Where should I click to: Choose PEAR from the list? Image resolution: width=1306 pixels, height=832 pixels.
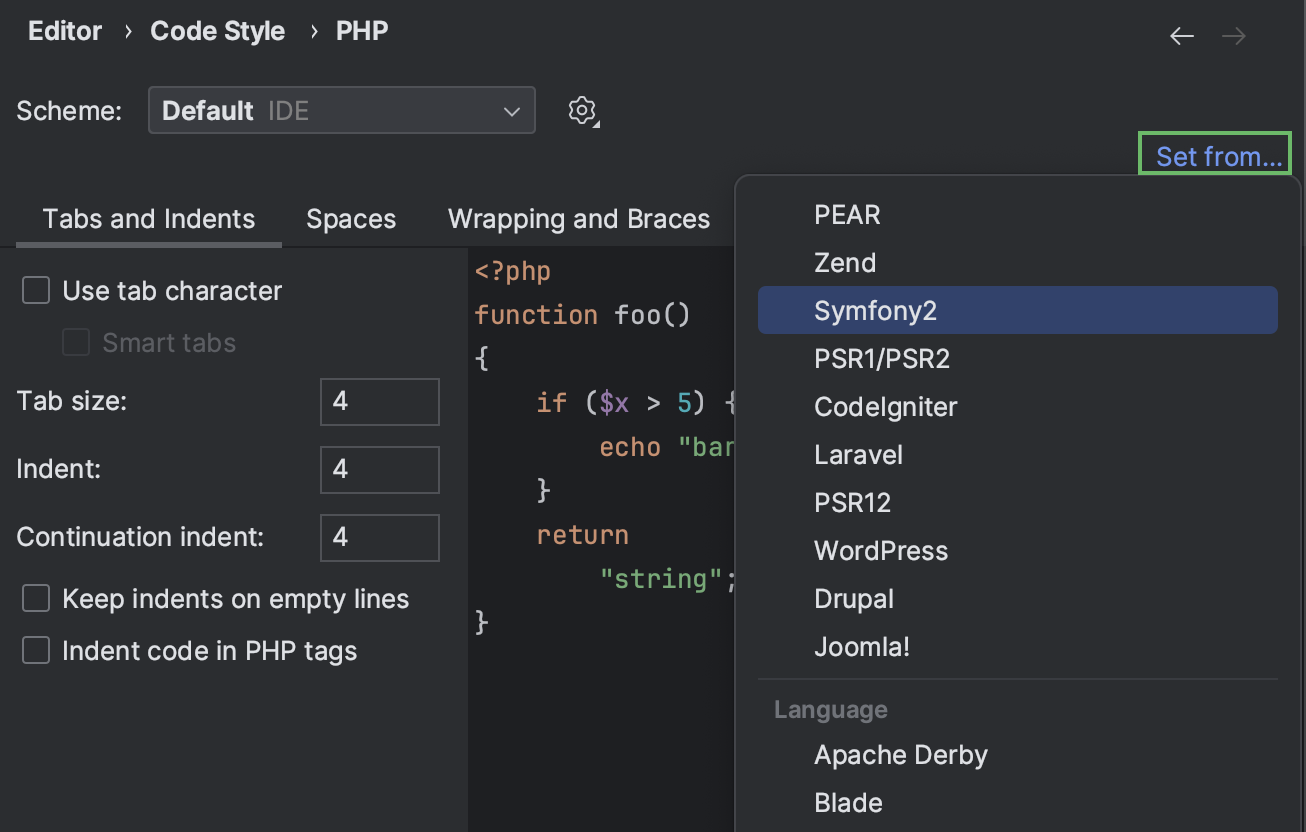point(1018,215)
